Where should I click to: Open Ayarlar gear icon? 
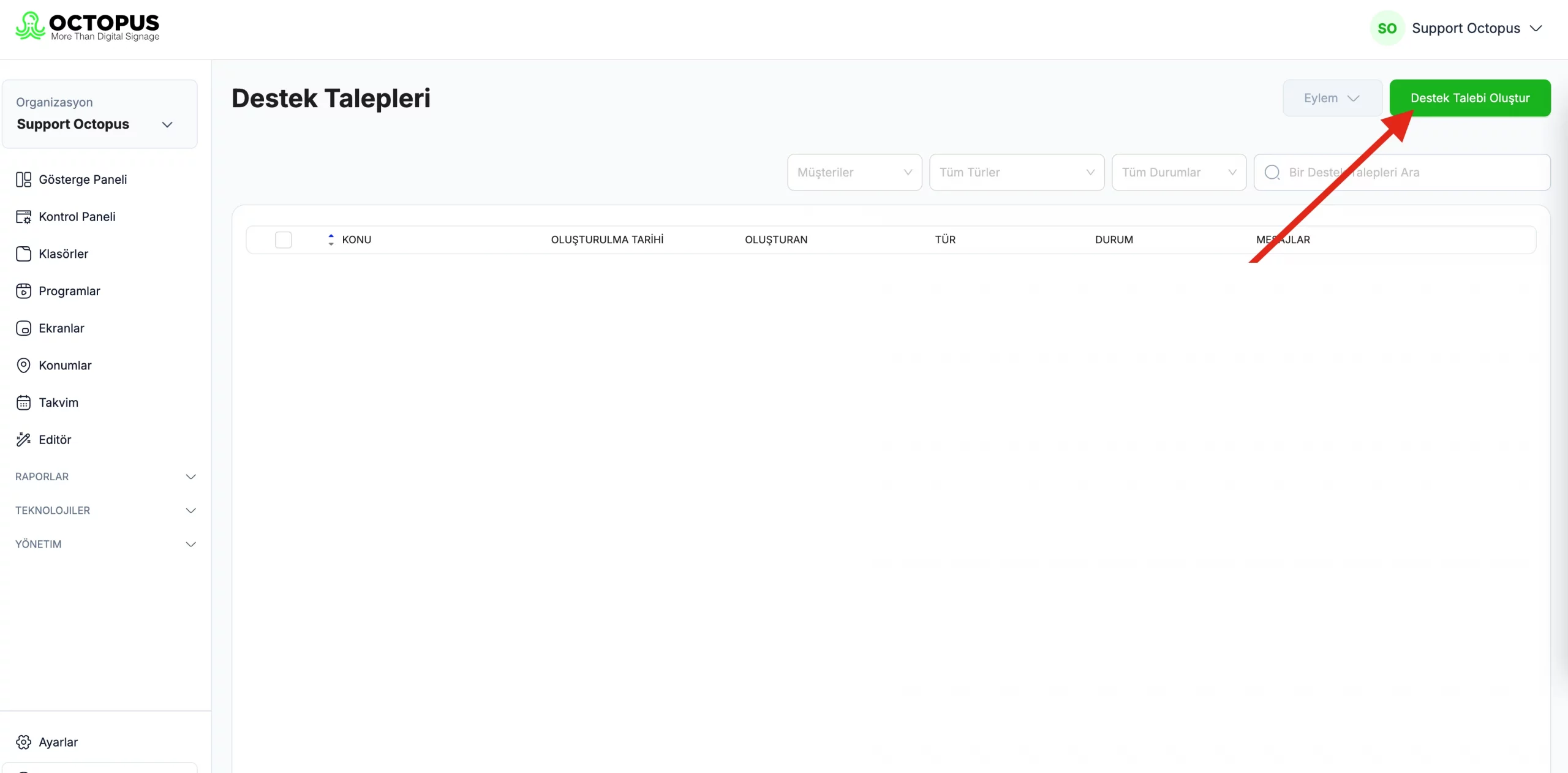click(23, 742)
